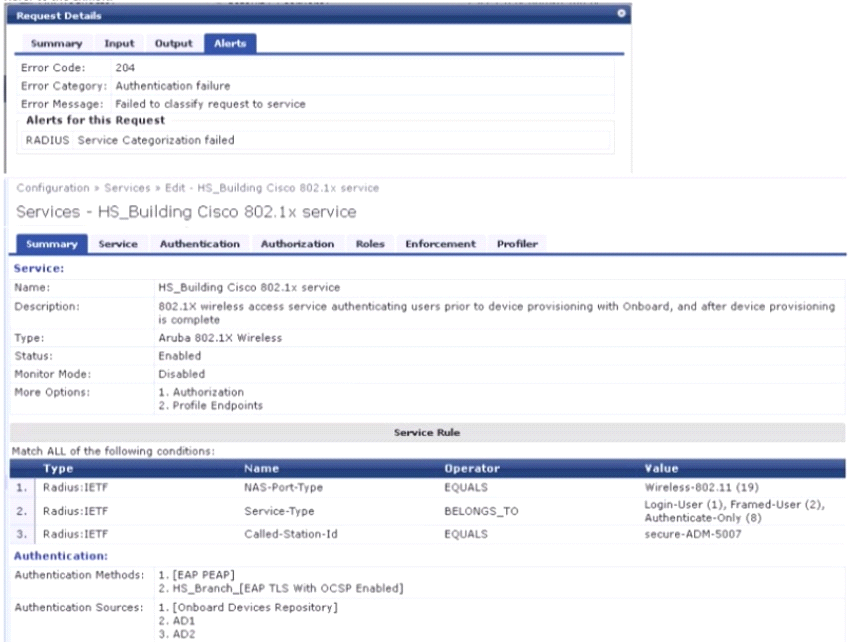The width and height of the screenshot is (856, 642).
Task: Switch to the Input tab
Action: [x=119, y=43]
